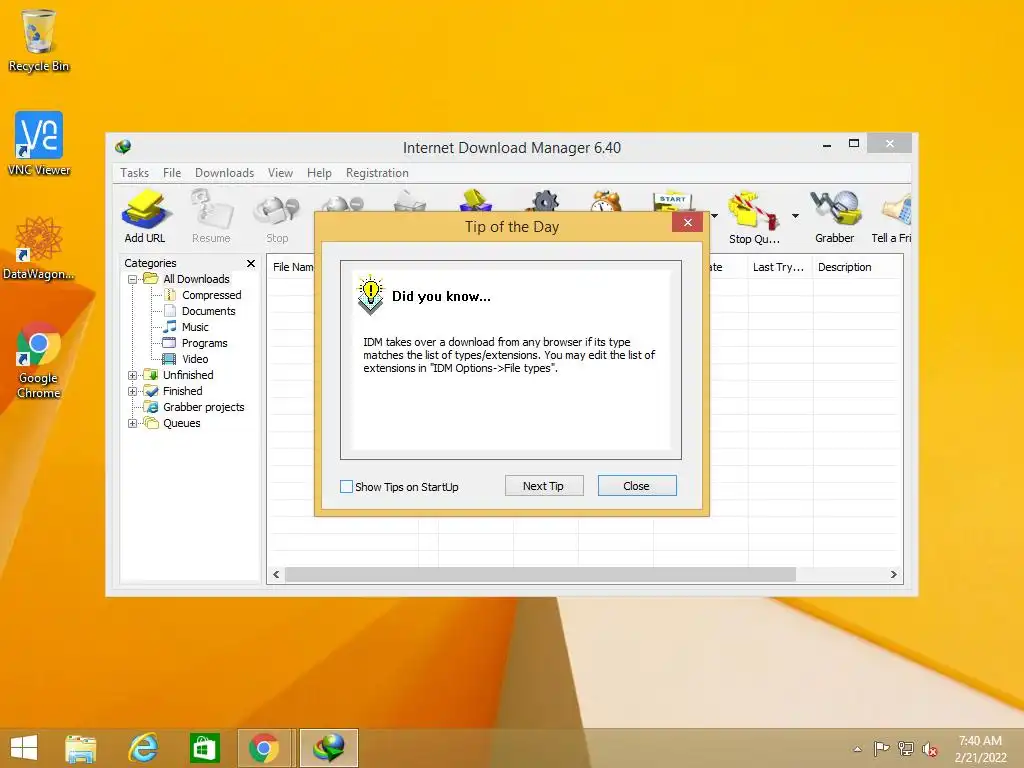Viewport: 1024px width, 768px height.
Task: Open the File menu
Action: [172, 173]
